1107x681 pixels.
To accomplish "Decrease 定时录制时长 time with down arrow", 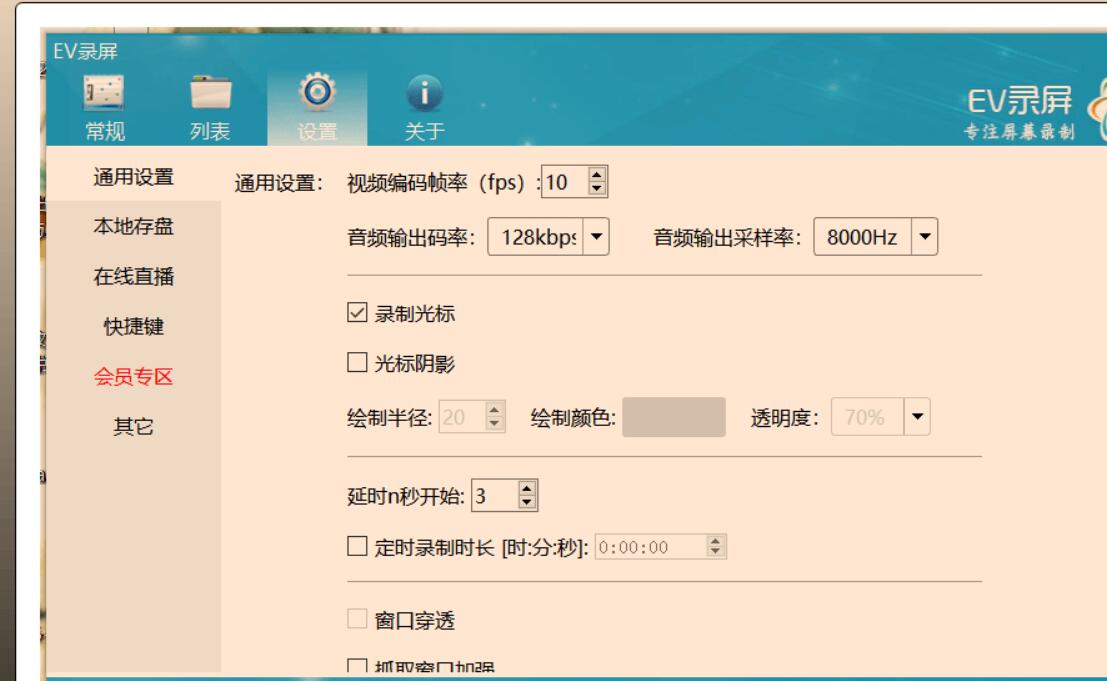I will pyautogui.click(x=715, y=553).
